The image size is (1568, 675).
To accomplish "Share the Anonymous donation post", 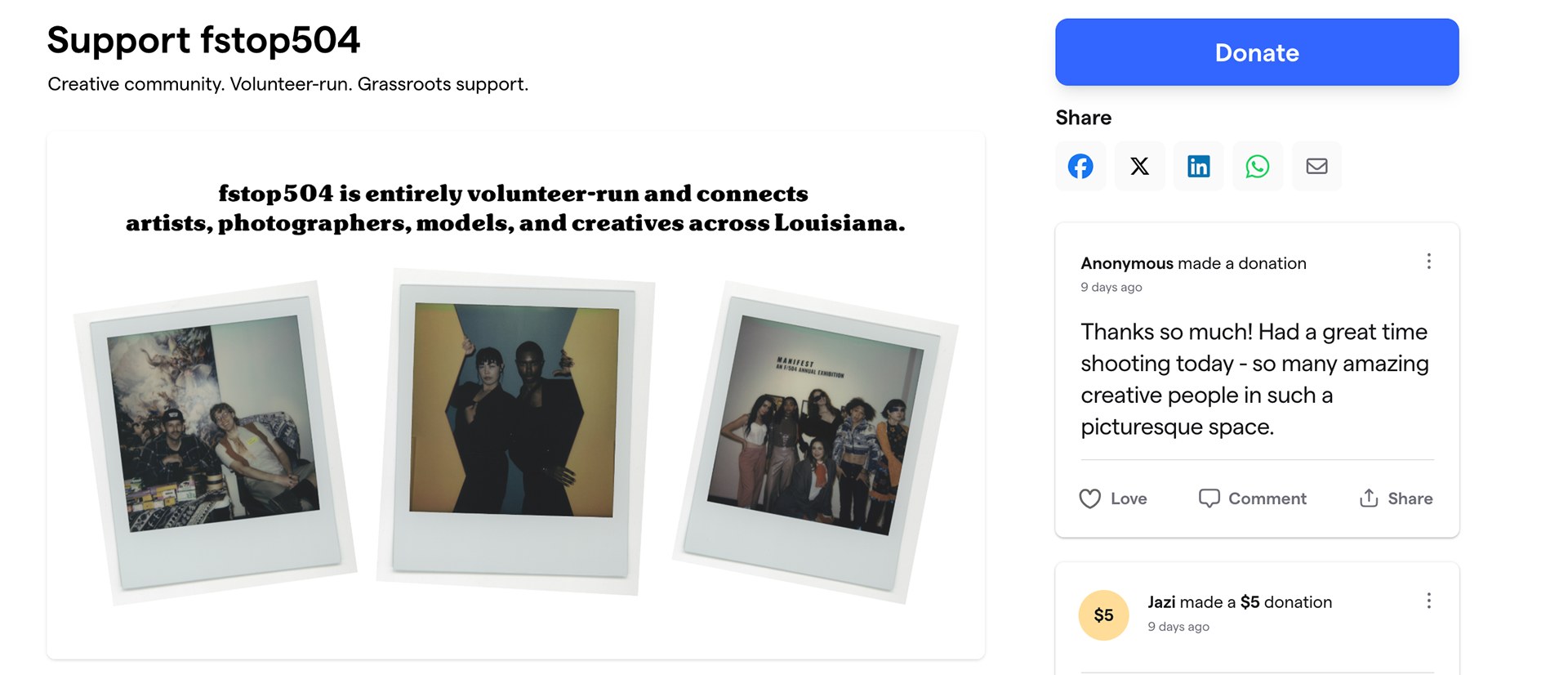I will [x=1396, y=498].
